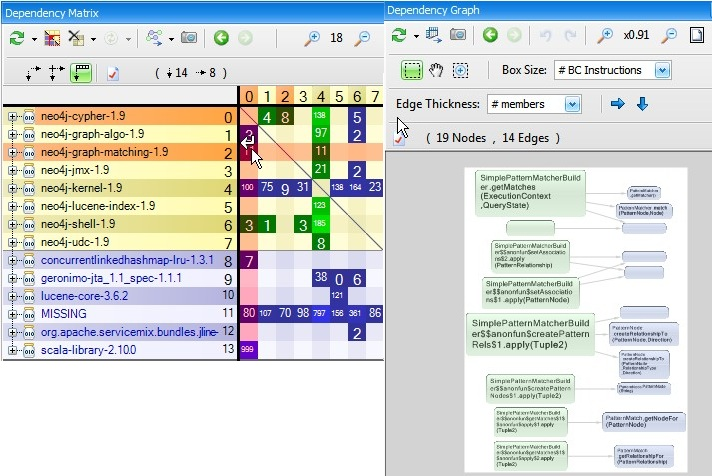Click the blue down arrow layout icon
The height and width of the screenshot is (476, 712).
click(x=642, y=104)
